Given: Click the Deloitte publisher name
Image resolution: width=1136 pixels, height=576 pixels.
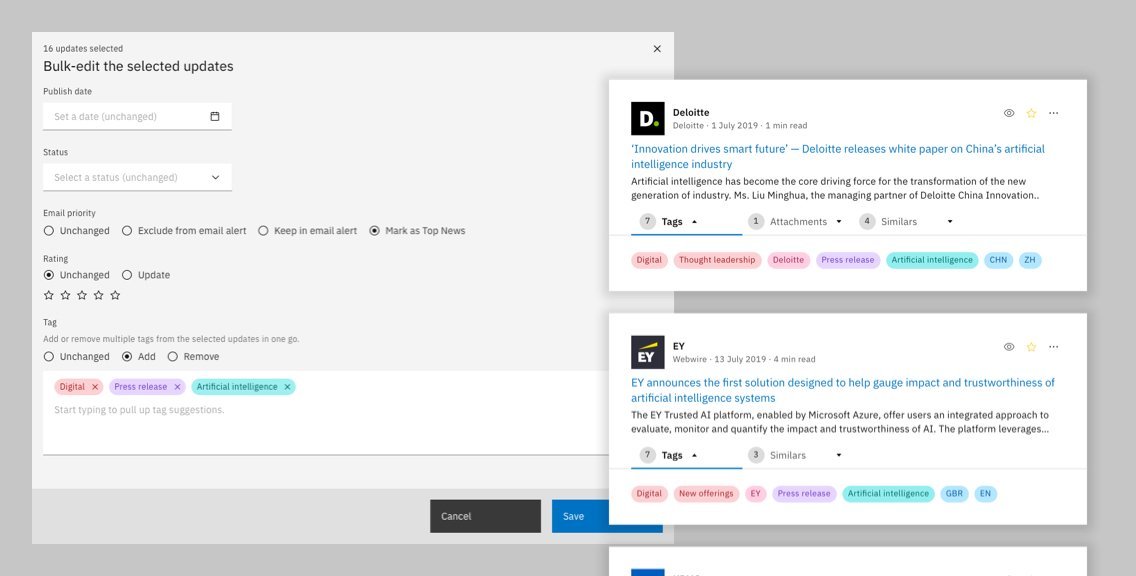Looking at the screenshot, I should pos(691,112).
